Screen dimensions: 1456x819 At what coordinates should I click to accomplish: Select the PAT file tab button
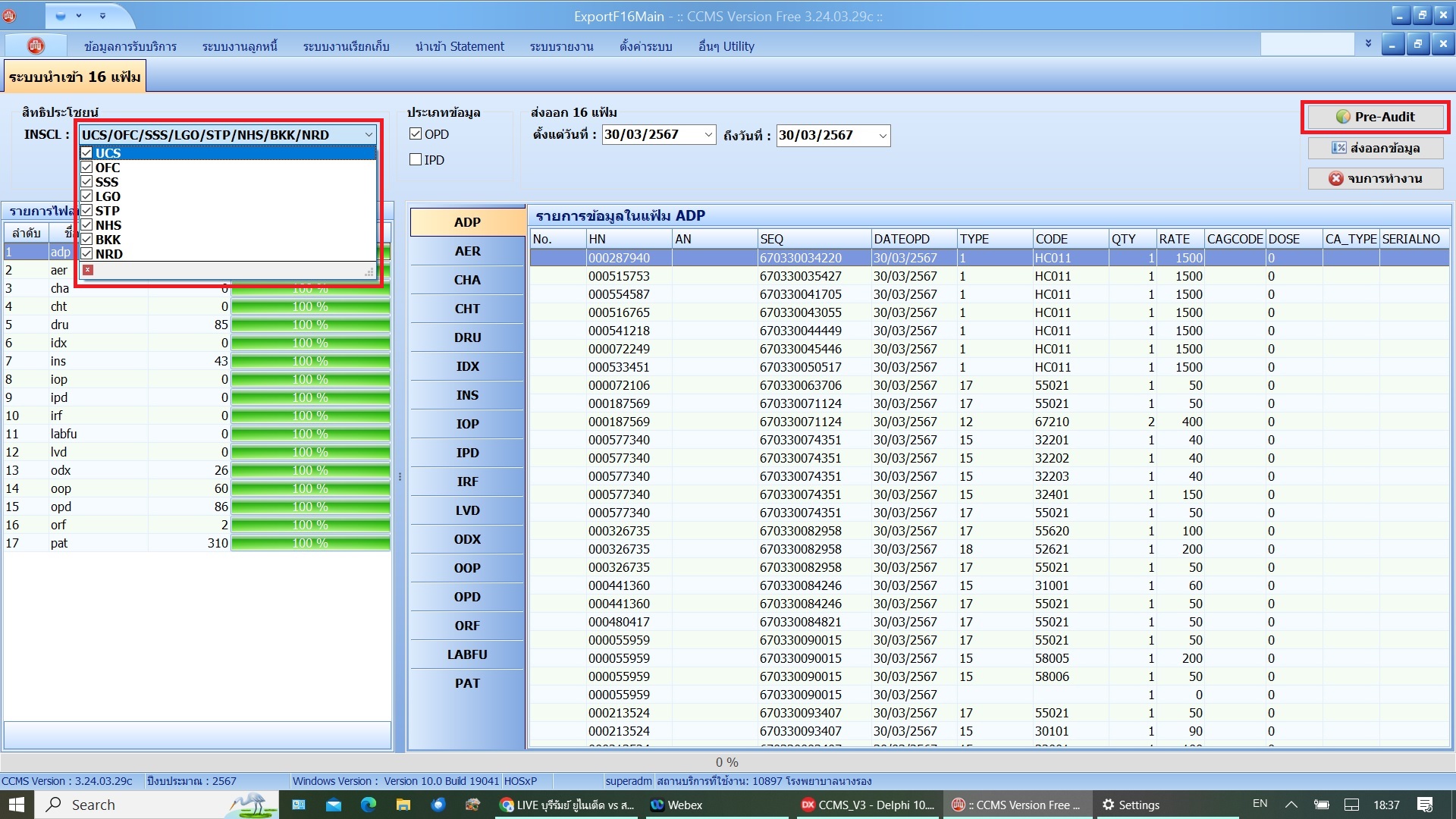click(x=467, y=683)
